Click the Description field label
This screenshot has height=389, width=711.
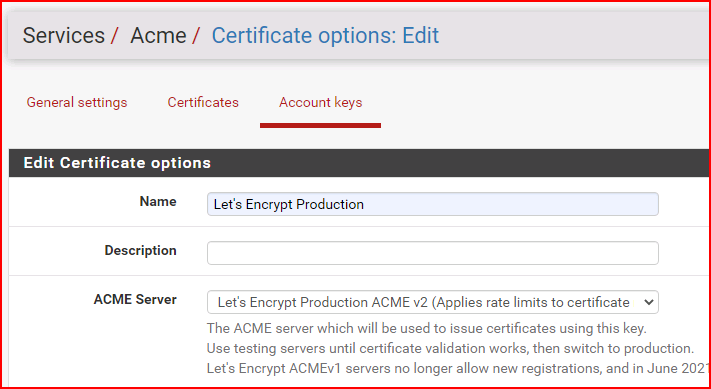[141, 250]
